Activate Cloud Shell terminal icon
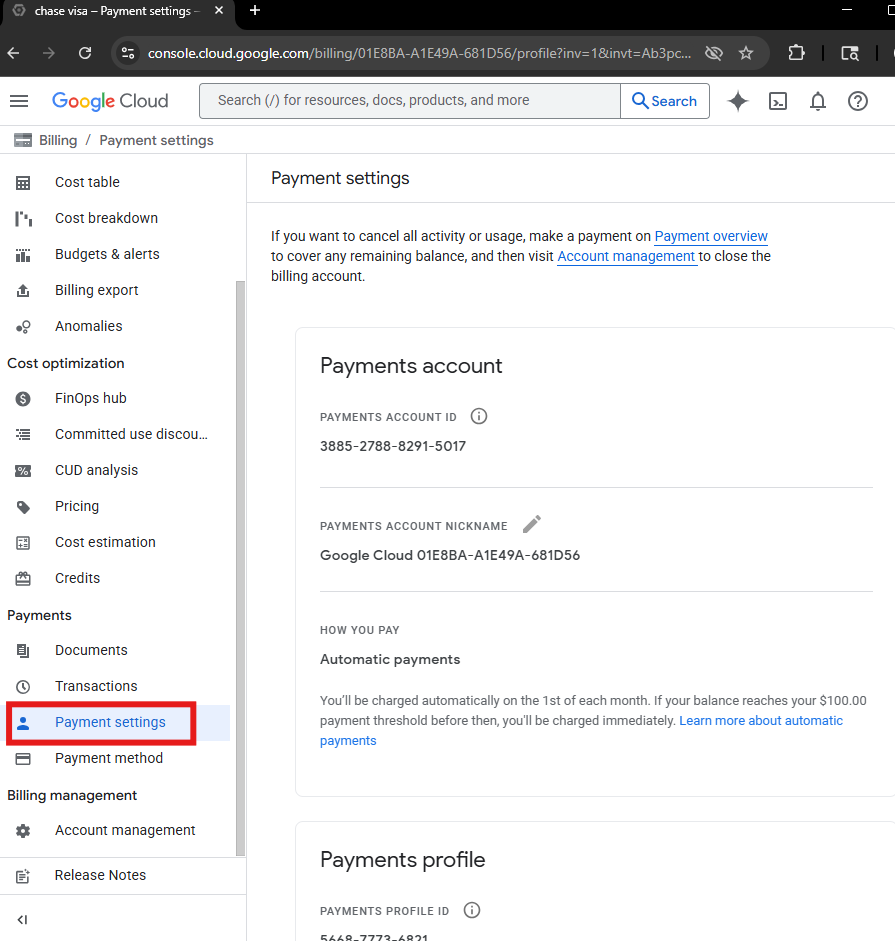 [x=778, y=101]
